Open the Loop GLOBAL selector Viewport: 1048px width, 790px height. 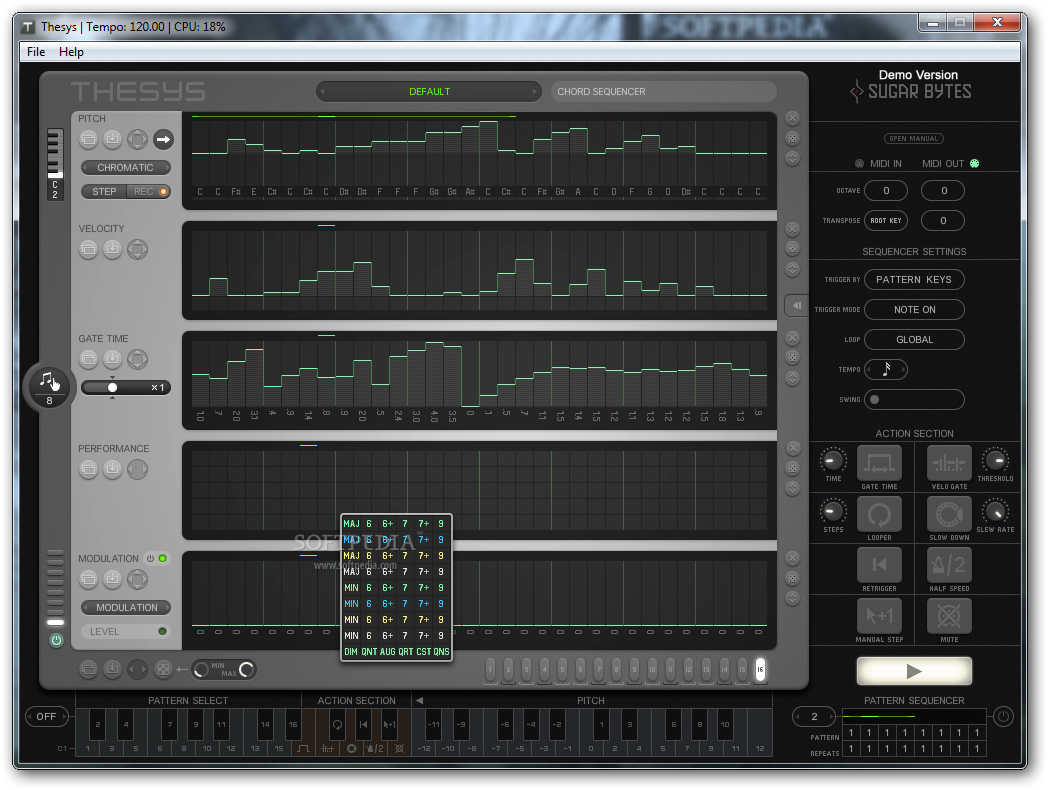(914, 340)
